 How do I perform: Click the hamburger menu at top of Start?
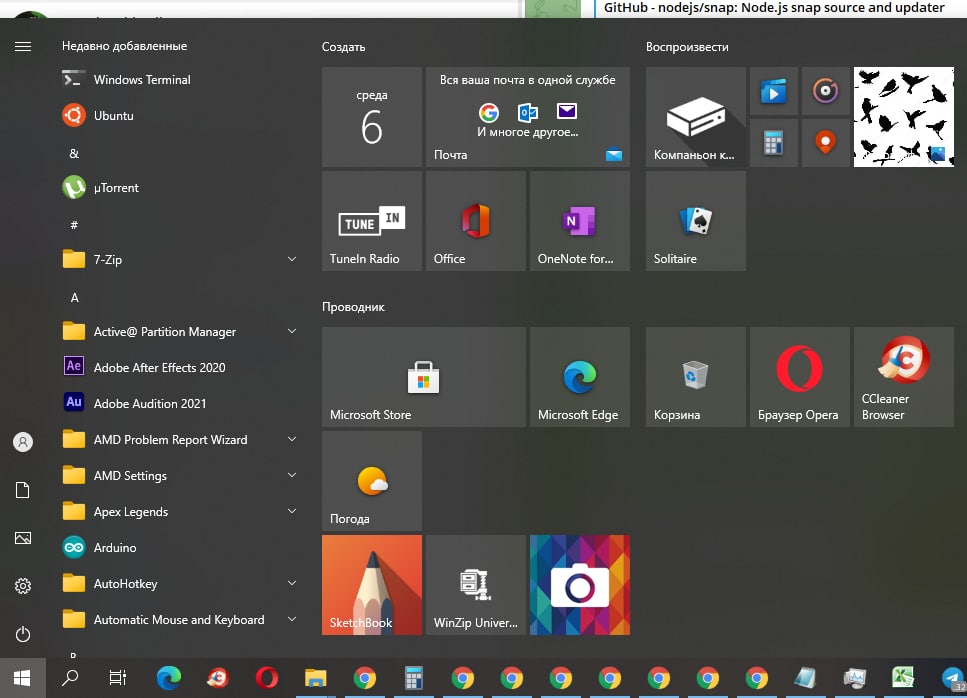23,46
